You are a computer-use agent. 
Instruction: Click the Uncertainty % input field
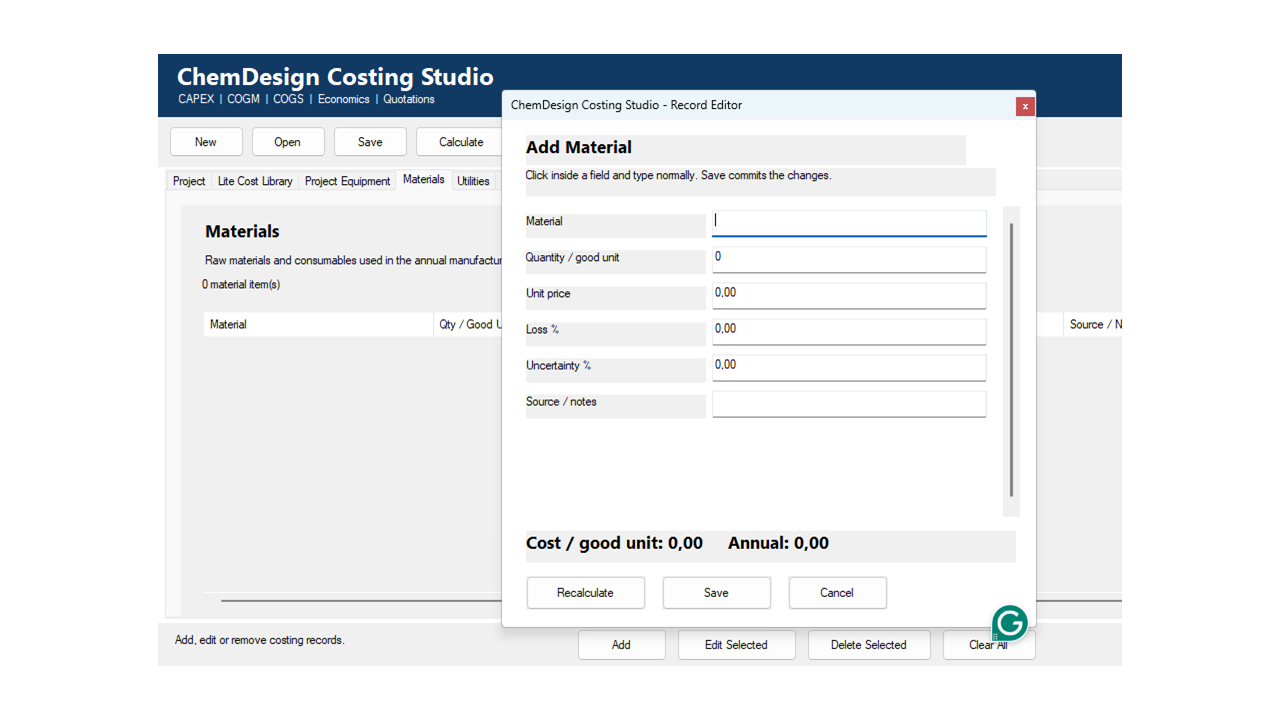849,367
